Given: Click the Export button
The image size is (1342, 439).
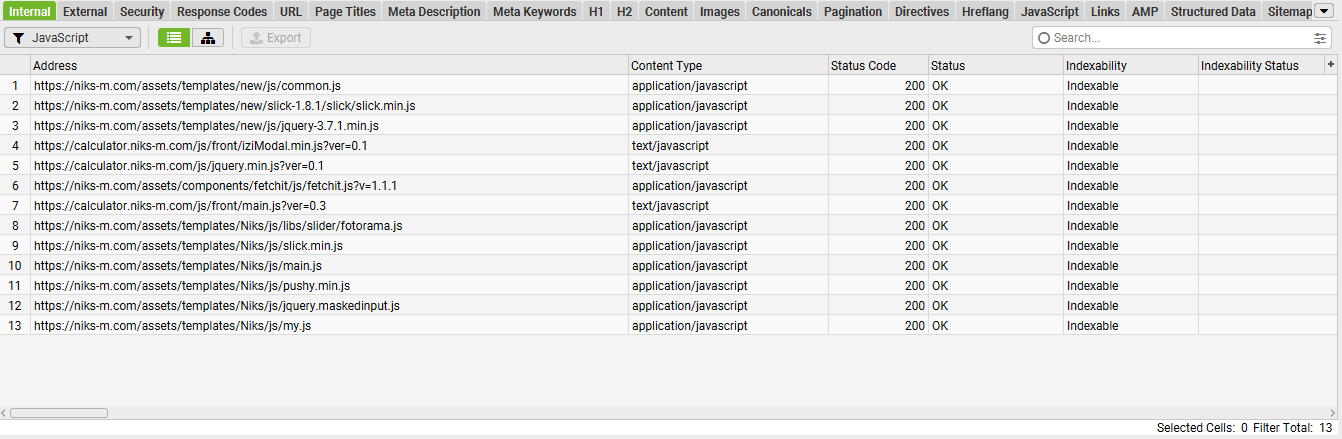Looking at the screenshot, I should pyautogui.click(x=276, y=38).
